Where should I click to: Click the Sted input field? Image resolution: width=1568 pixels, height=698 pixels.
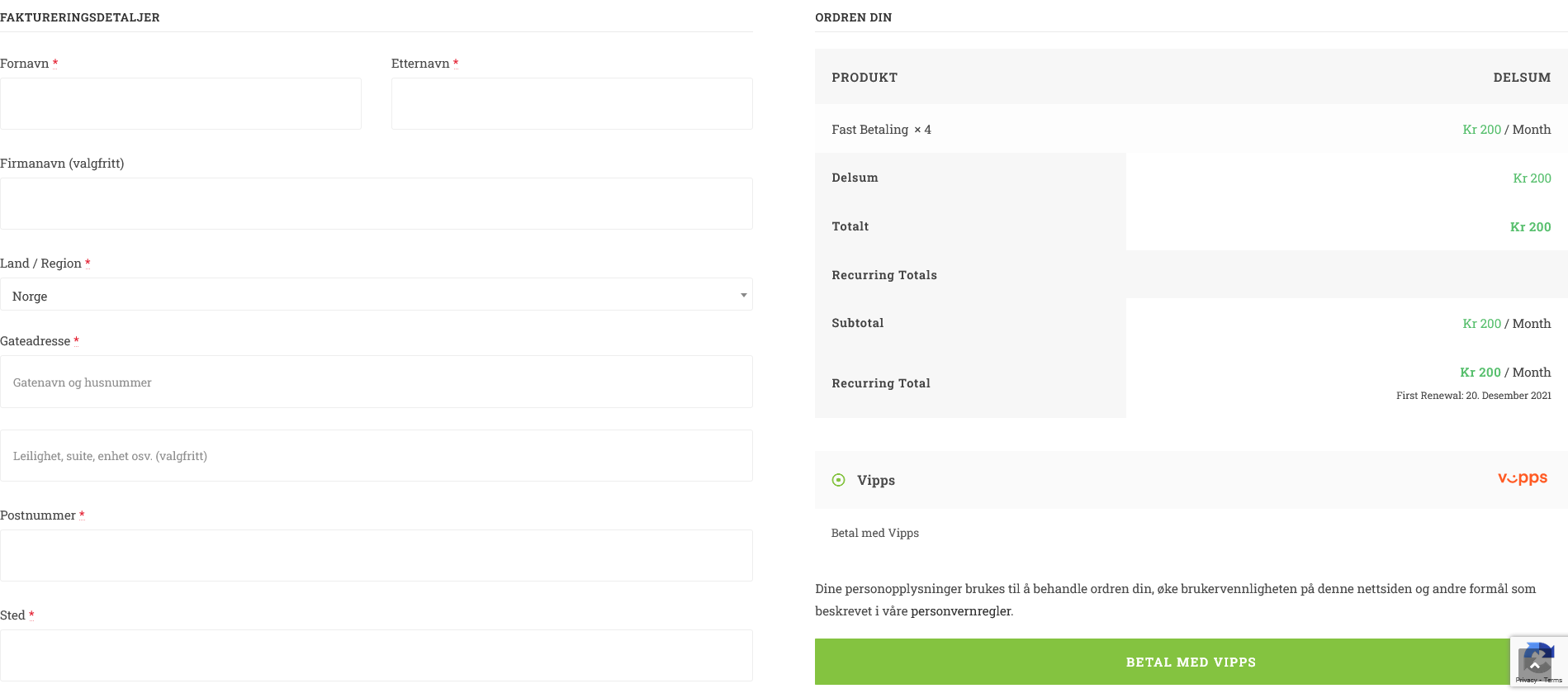(377, 655)
